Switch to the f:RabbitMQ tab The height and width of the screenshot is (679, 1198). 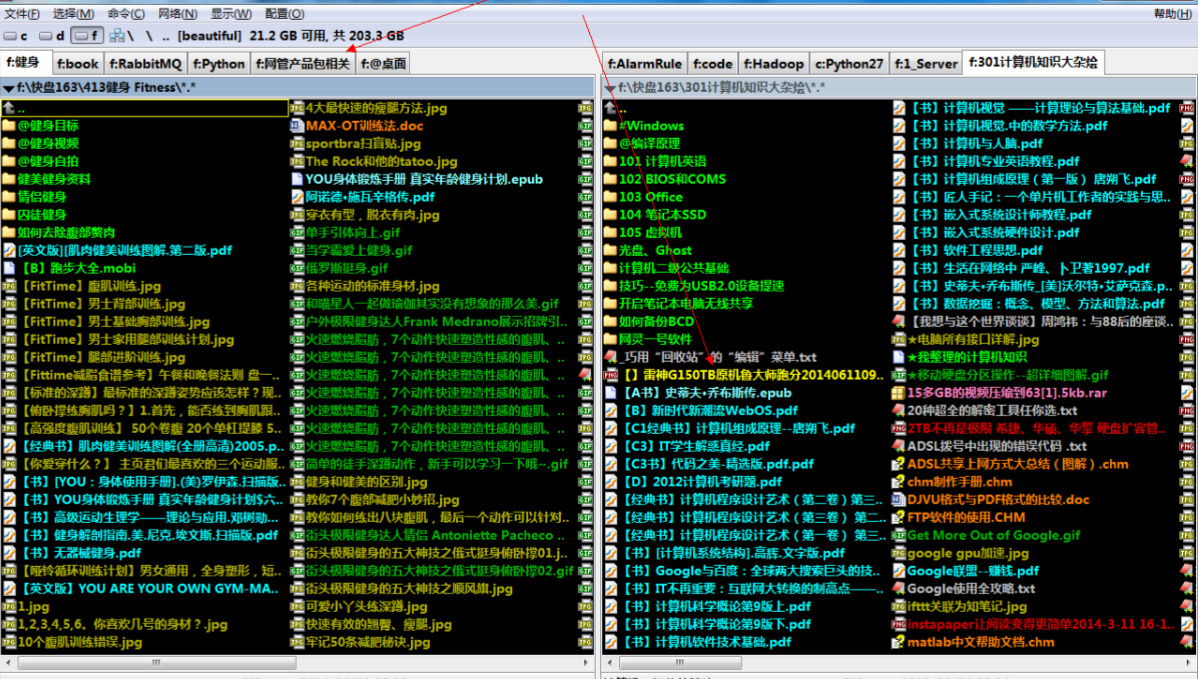point(145,63)
